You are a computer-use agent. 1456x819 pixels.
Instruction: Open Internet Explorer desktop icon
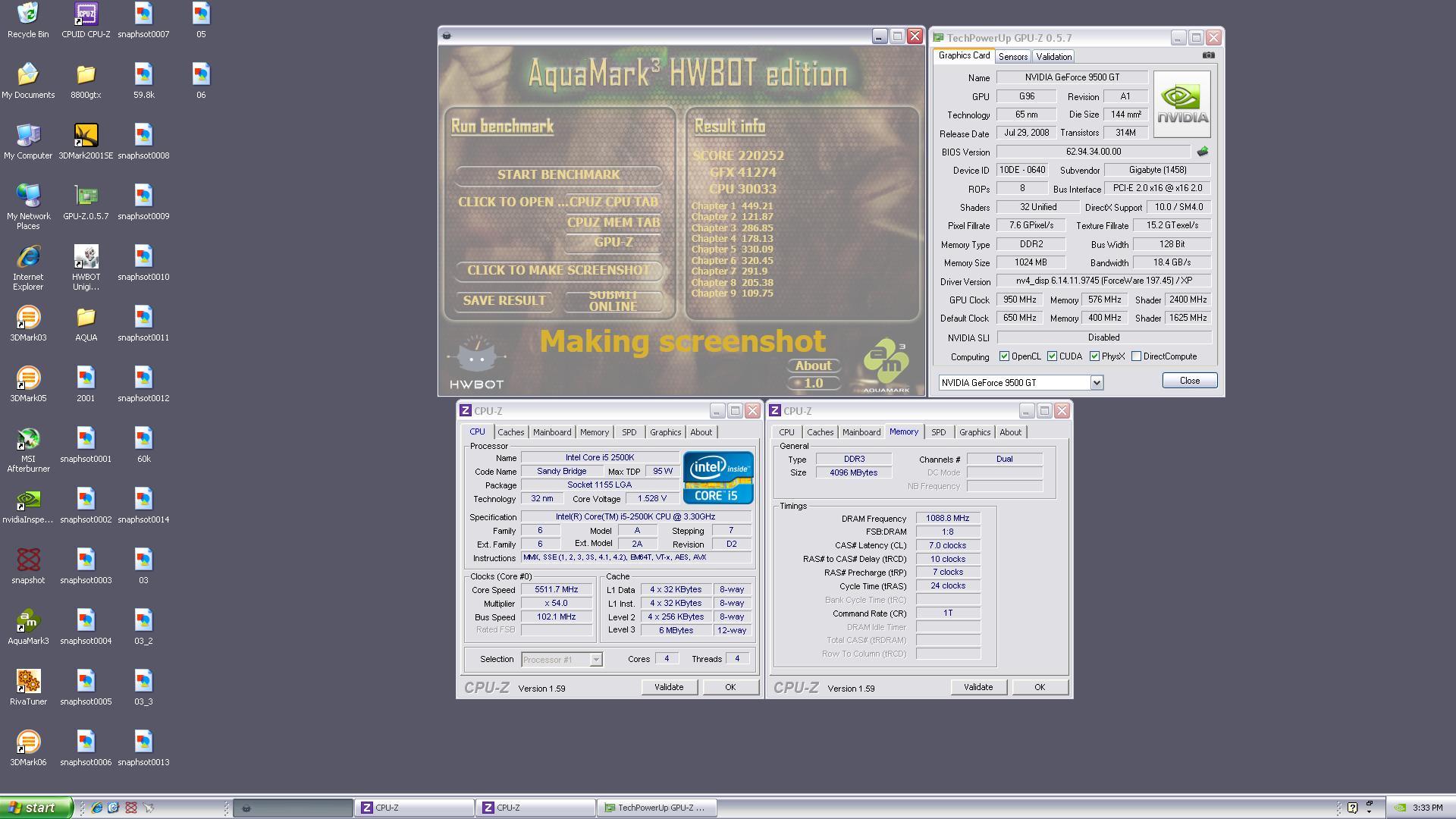pyautogui.click(x=28, y=268)
